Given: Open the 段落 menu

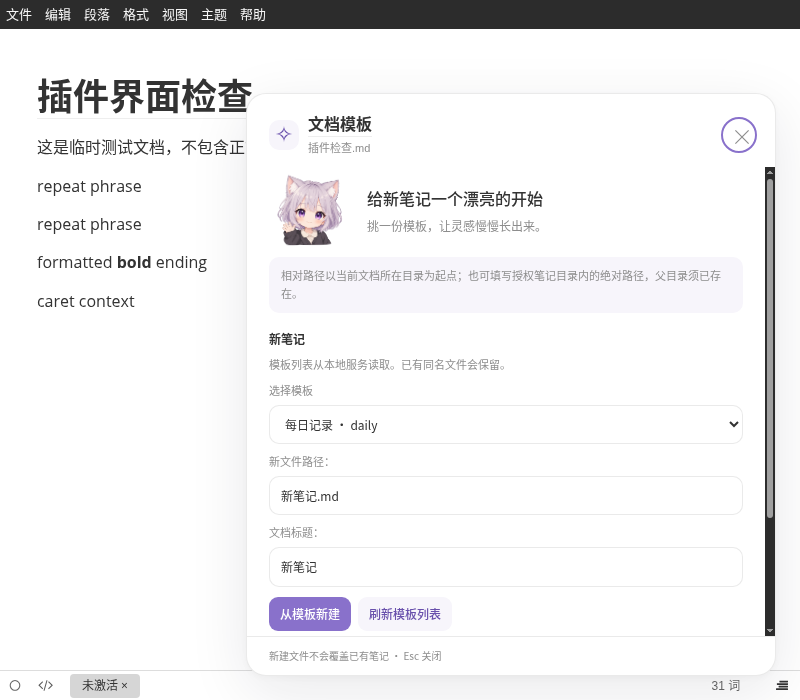Looking at the screenshot, I should click(x=97, y=14).
